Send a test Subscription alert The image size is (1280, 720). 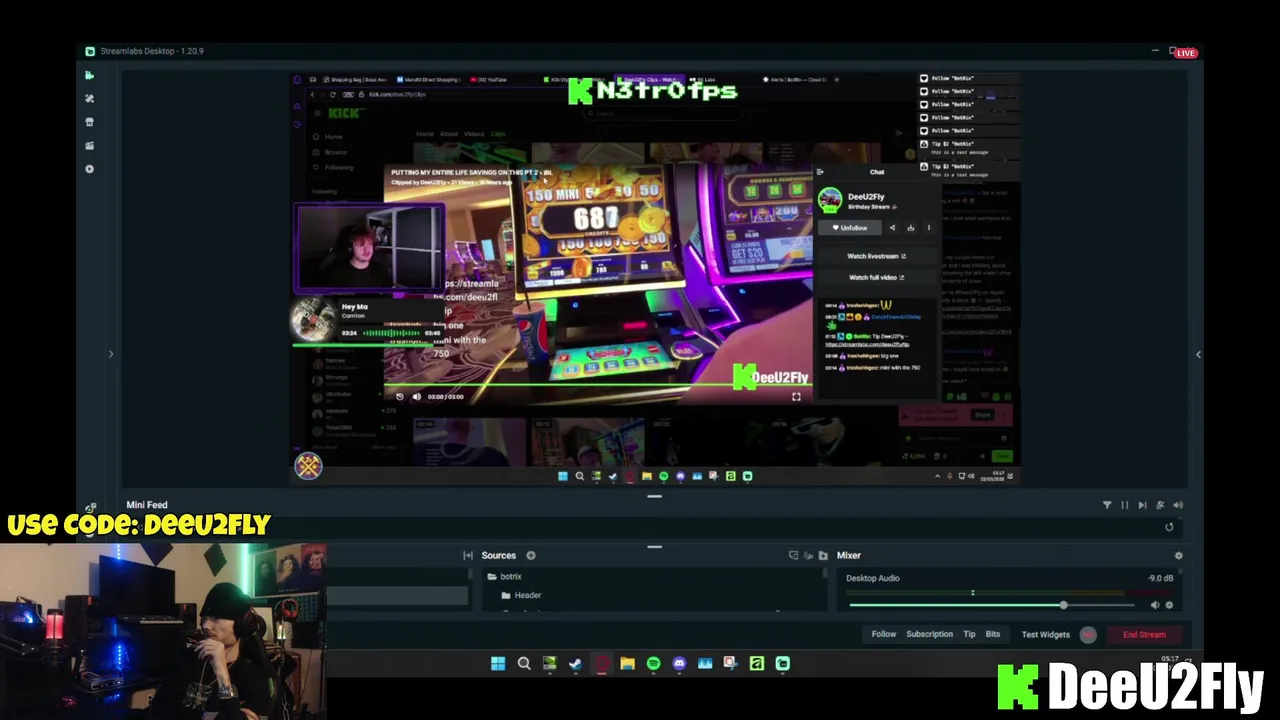(929, 634)
